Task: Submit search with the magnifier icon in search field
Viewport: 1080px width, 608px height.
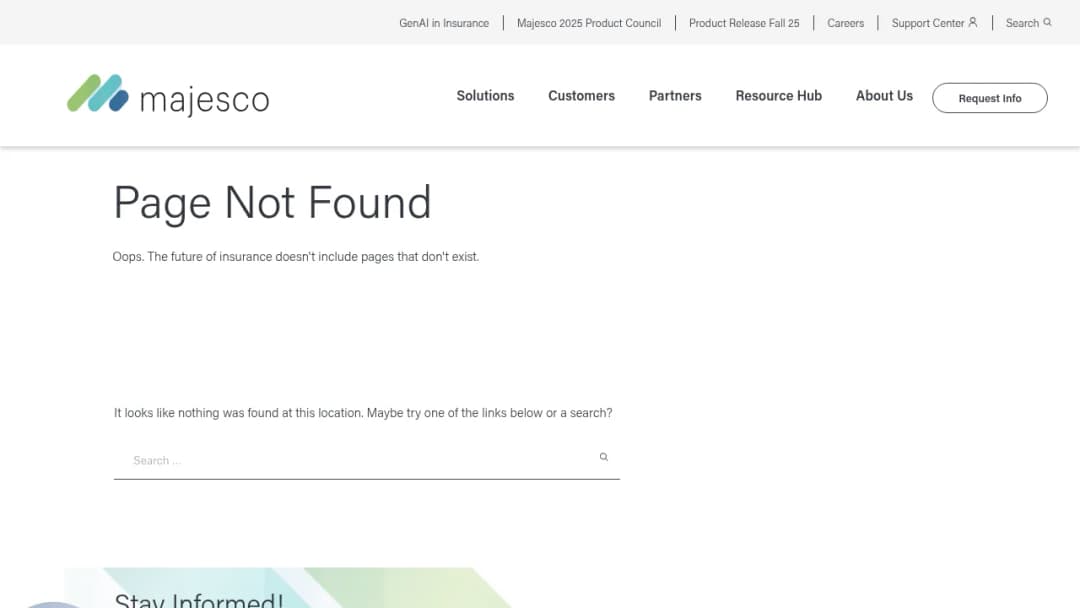Action: [603, 457]
